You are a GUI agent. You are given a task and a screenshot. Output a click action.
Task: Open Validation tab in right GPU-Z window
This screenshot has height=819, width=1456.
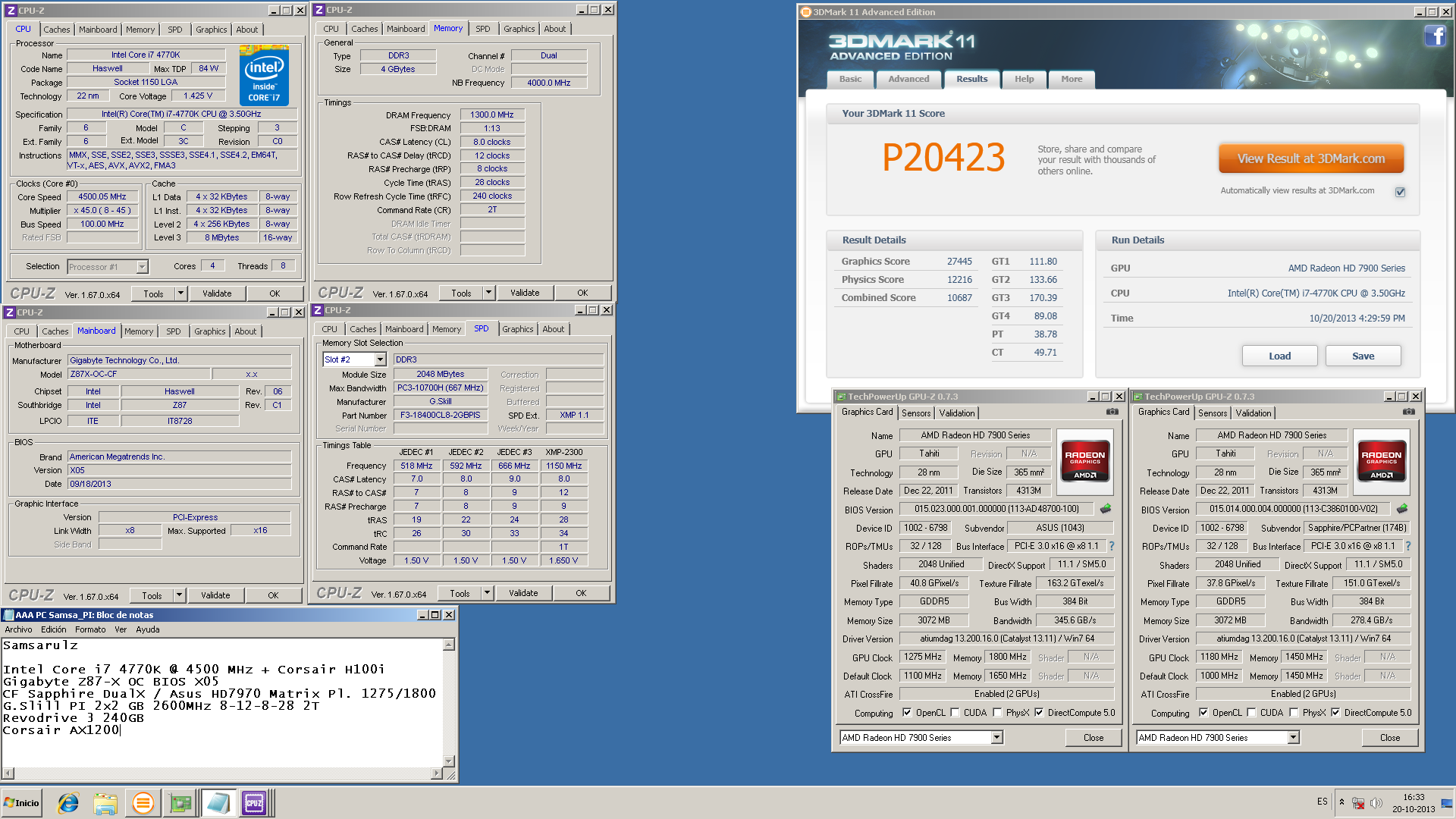pyautogui.click(x=1254, y=413)
